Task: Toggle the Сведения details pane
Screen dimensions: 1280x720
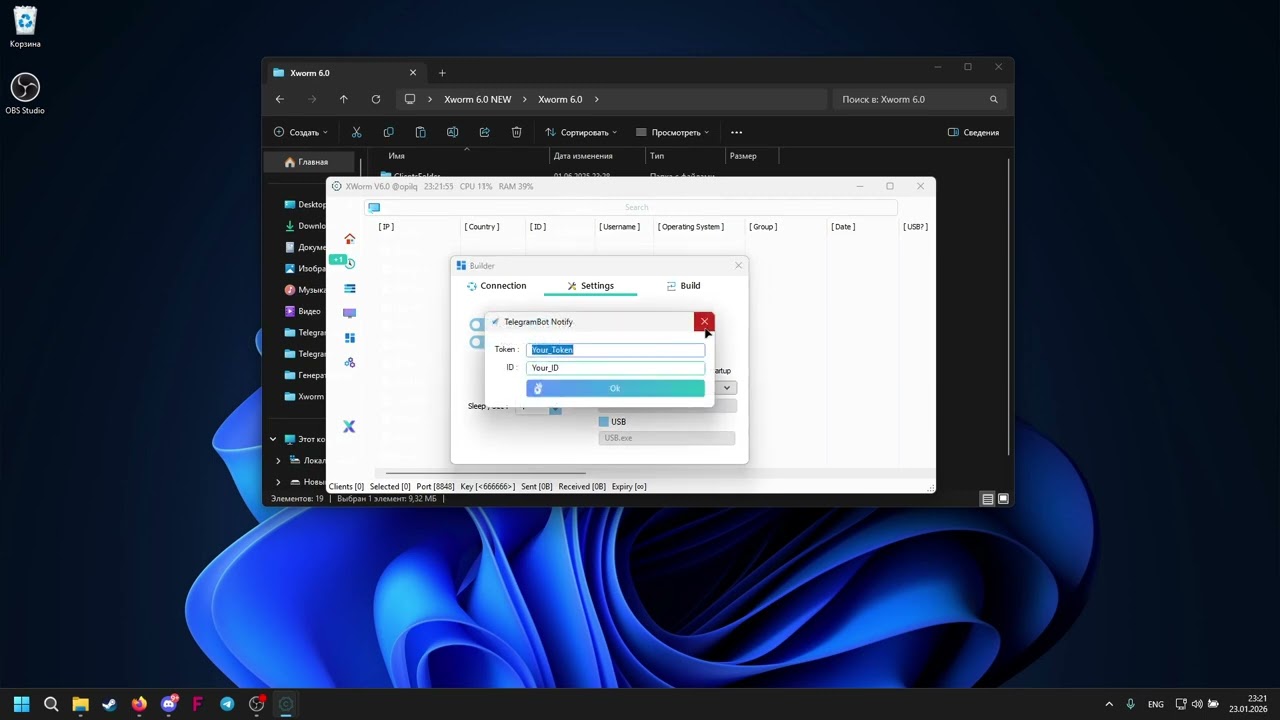Action: [973, 132]
